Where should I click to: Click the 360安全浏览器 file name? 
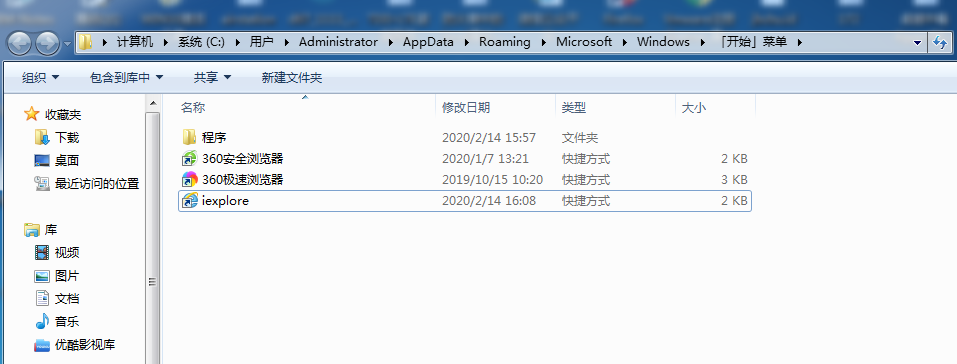242,159
